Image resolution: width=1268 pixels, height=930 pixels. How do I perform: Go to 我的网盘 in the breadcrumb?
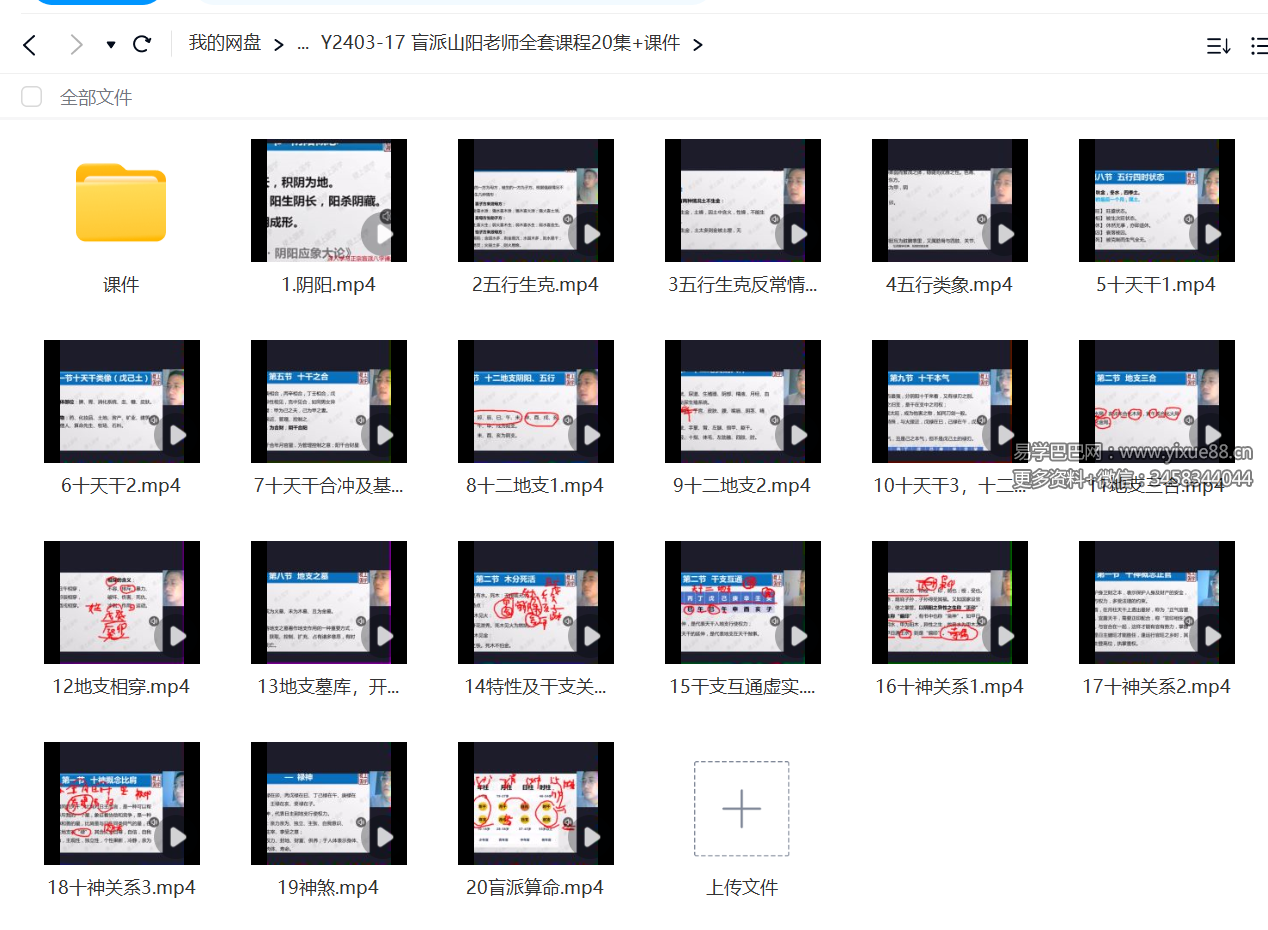click(225, 44)
